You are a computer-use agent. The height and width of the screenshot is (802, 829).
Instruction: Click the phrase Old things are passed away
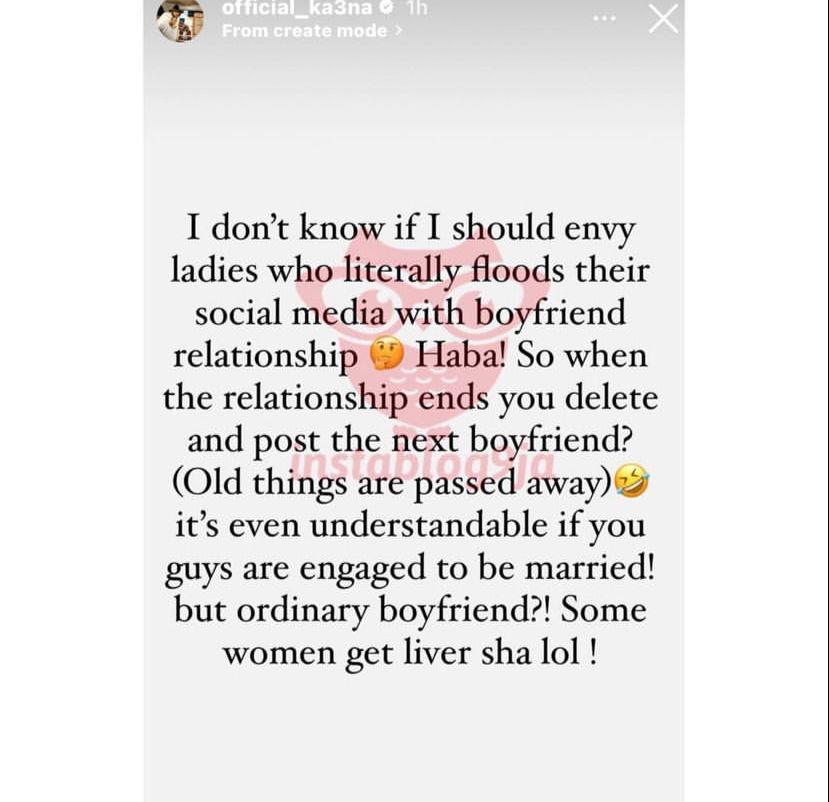tap(391, 484)
